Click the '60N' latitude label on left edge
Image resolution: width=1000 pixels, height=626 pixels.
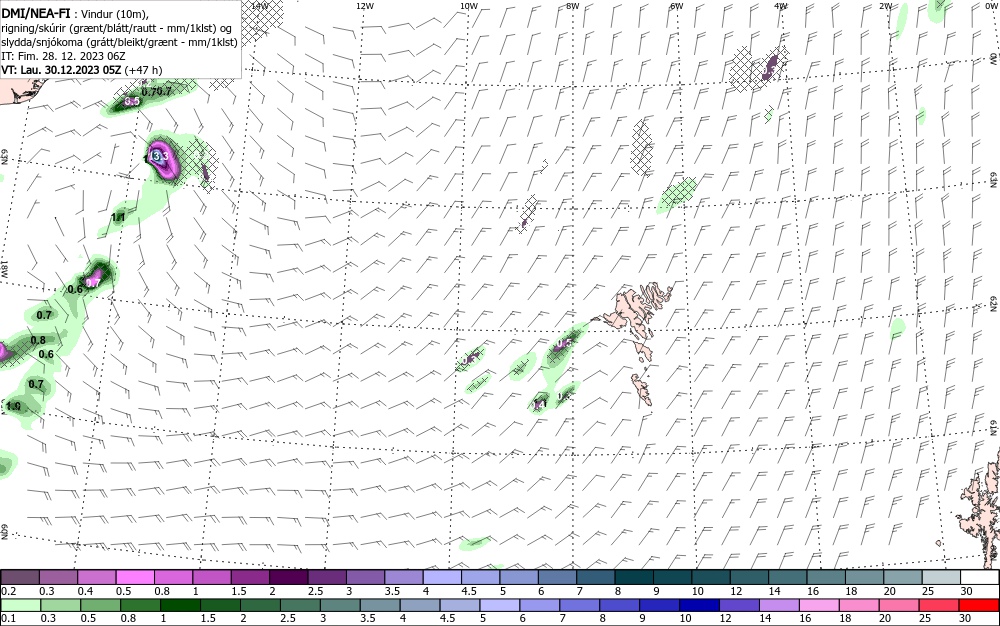point(5,533)
